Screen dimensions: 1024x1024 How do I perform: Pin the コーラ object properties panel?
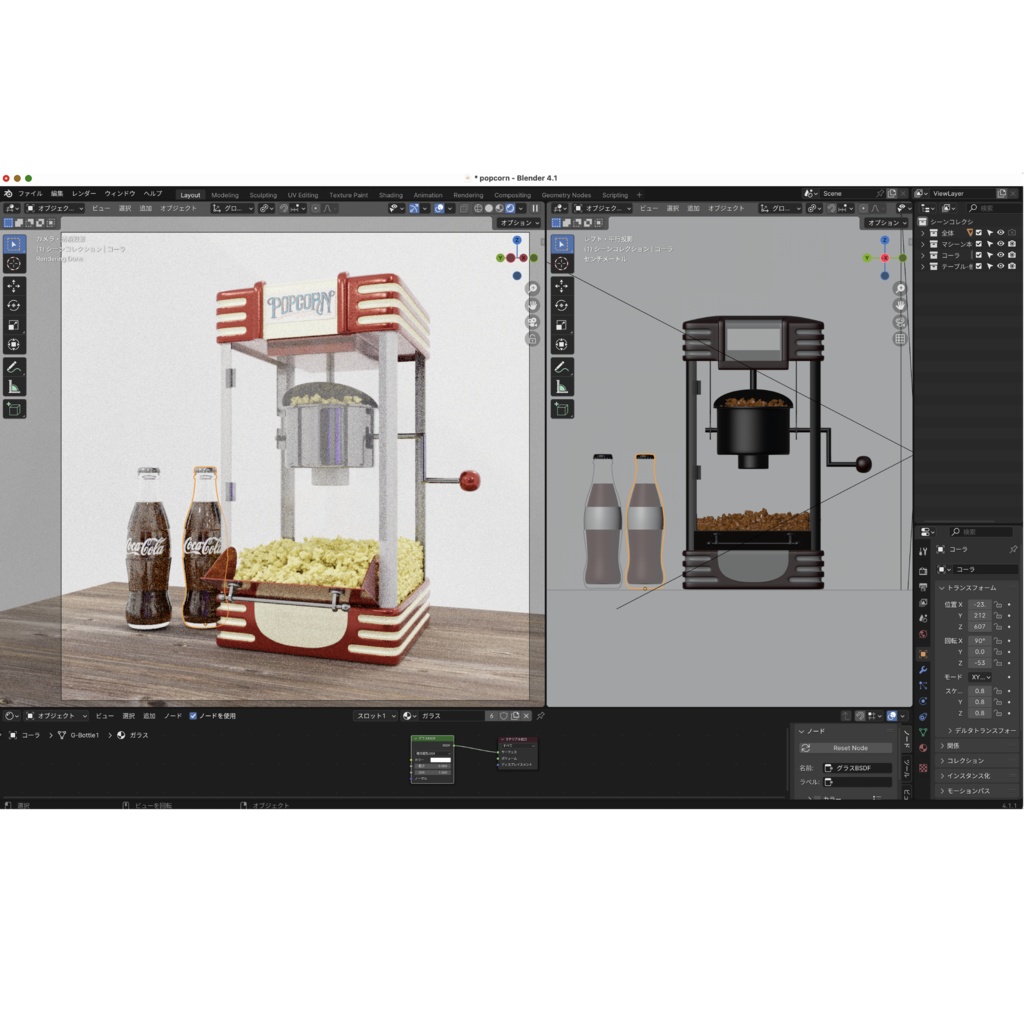point(1013,550)
